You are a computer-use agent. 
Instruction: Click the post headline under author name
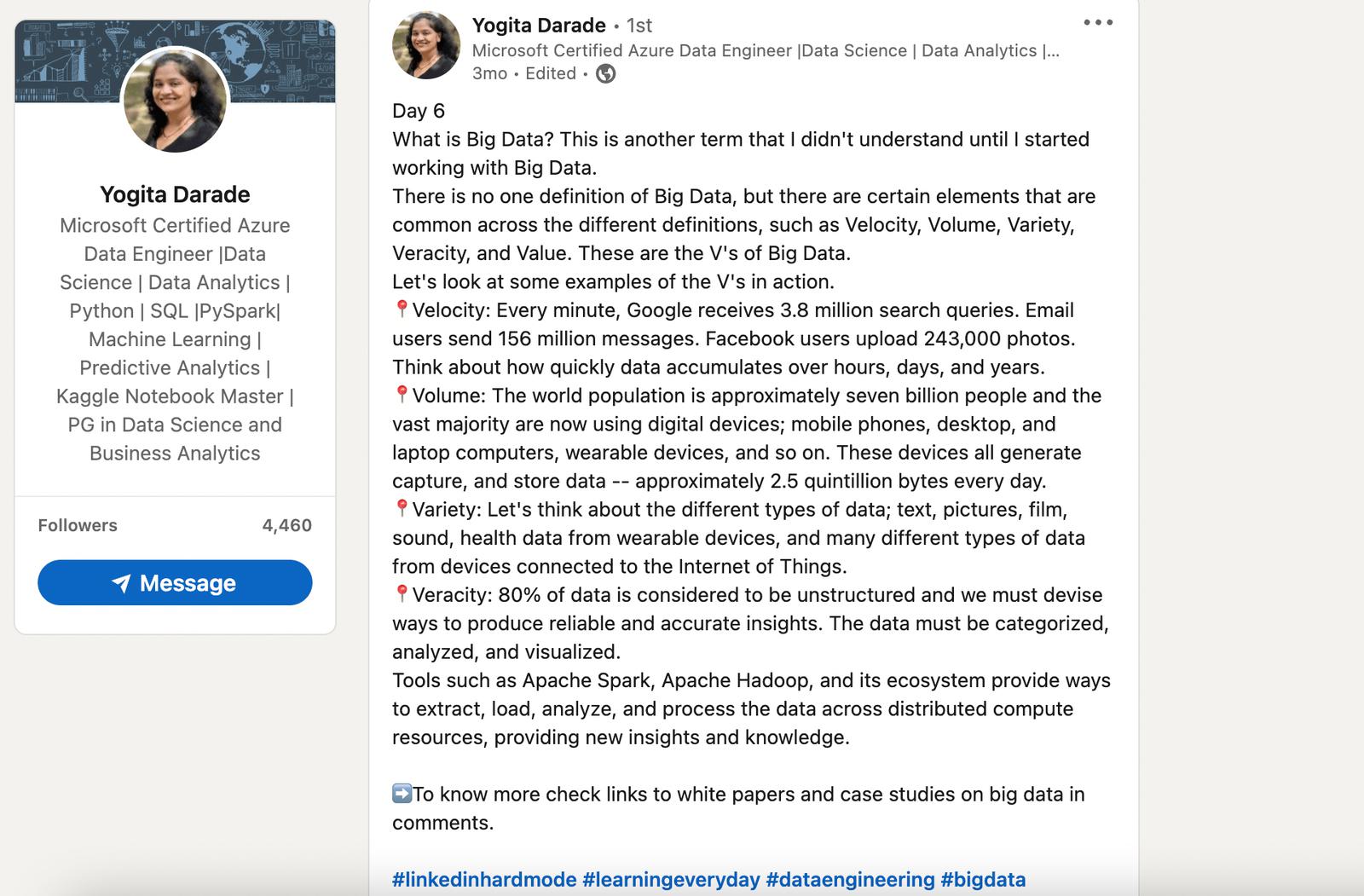tap(766, 50)
